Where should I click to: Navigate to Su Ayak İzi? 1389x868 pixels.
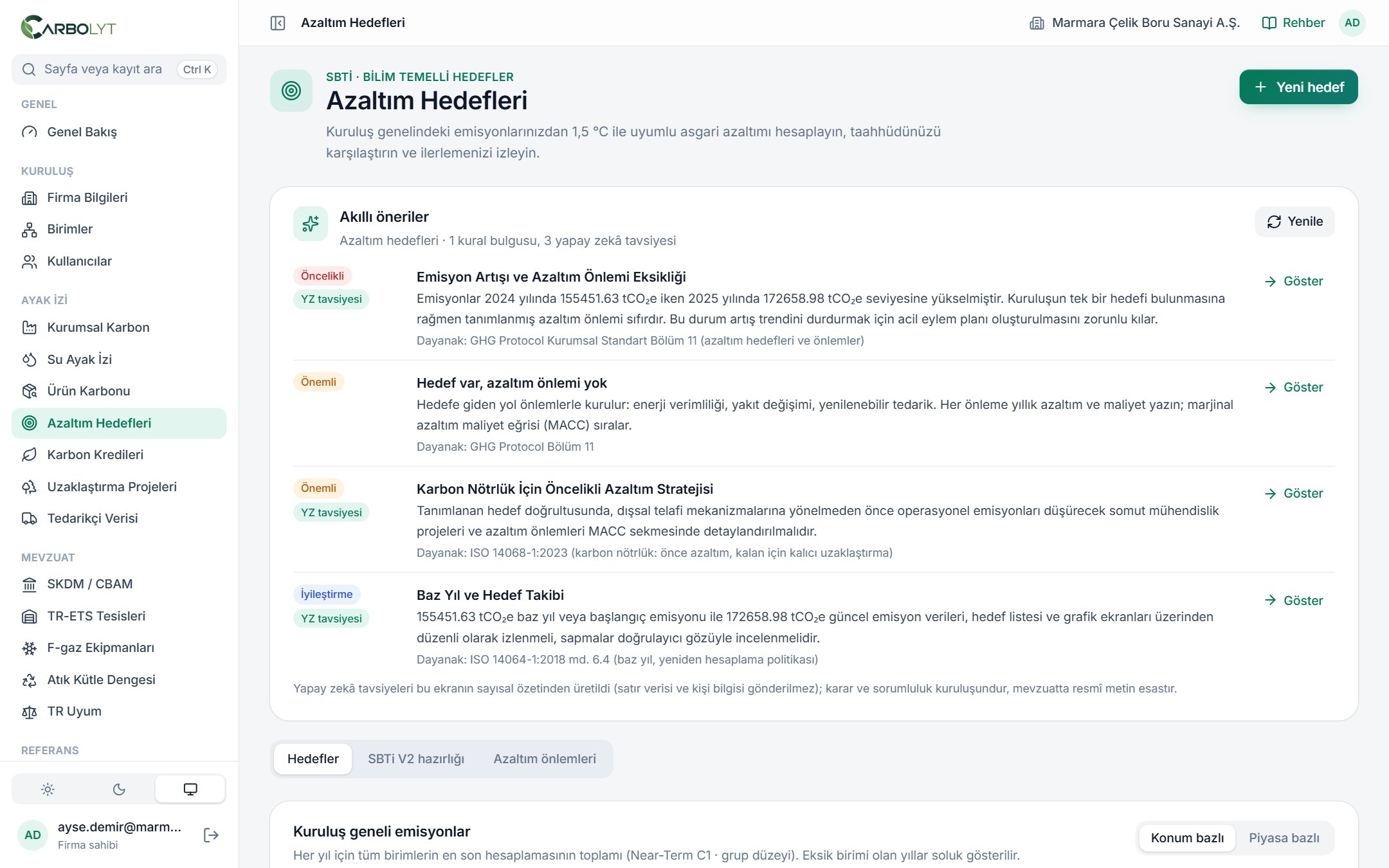point(119,359)
